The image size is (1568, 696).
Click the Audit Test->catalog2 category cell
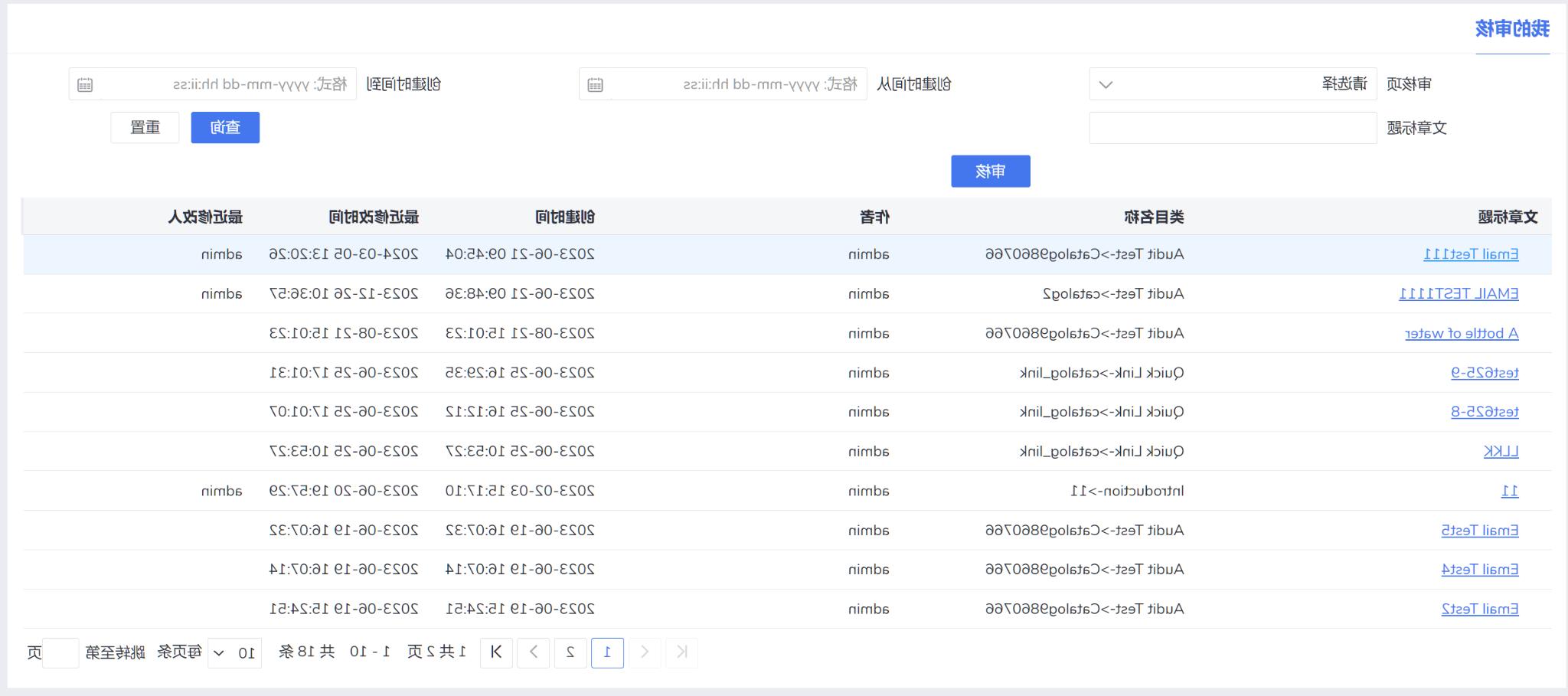[1113, 294]
